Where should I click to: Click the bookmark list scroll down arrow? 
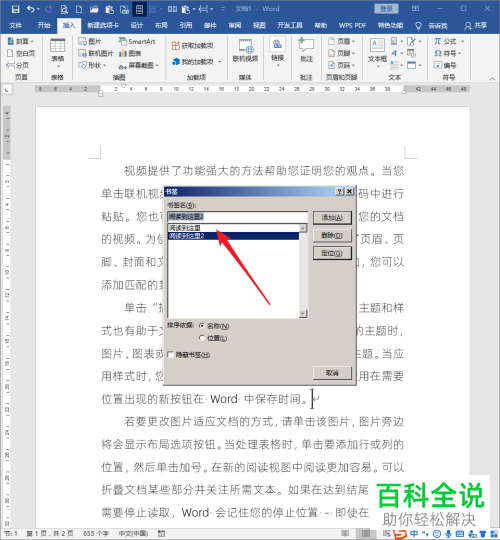pyautogui.click(x=303, y=313)
